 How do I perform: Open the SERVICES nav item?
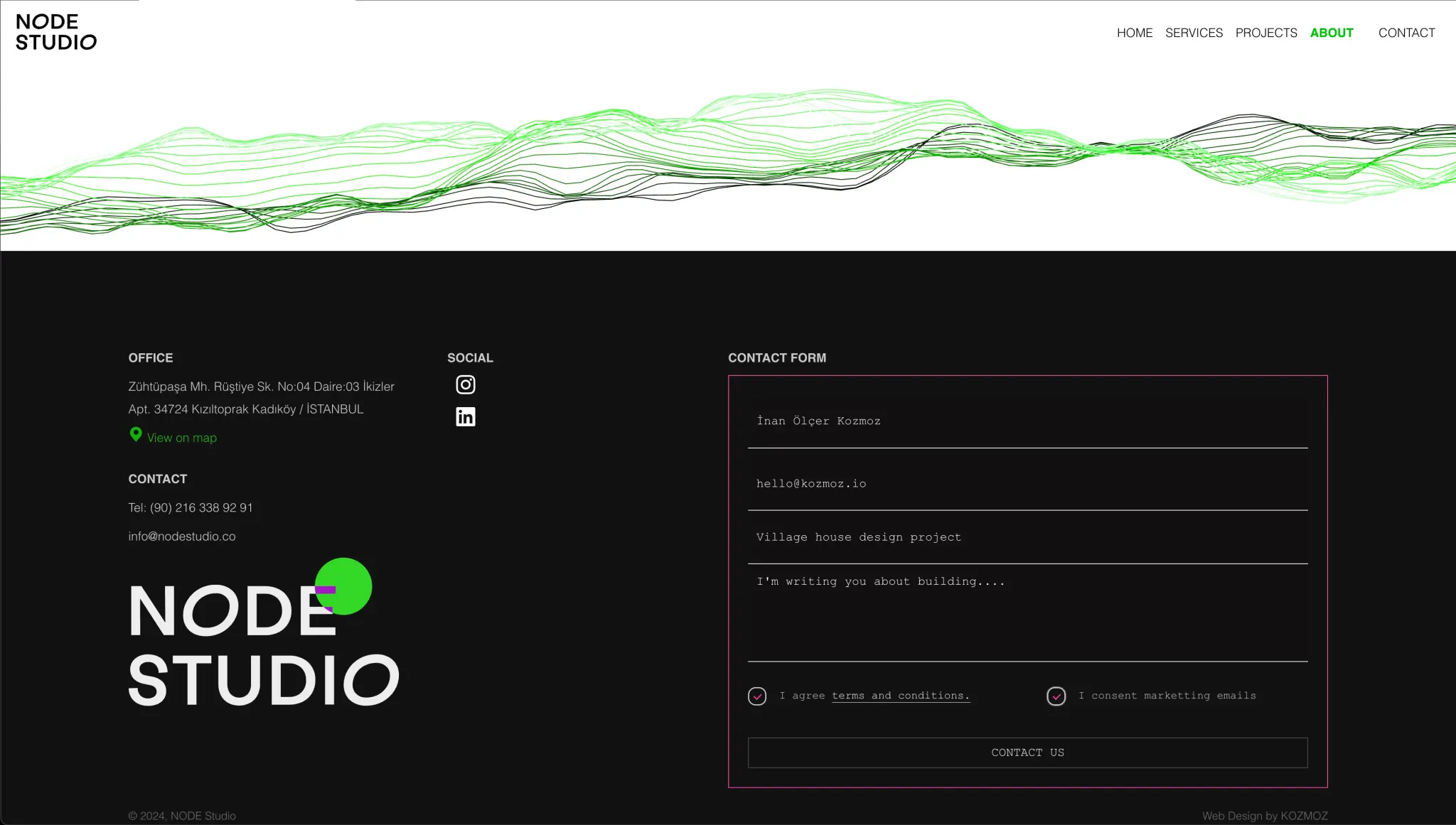click(x=1194, y=33)
